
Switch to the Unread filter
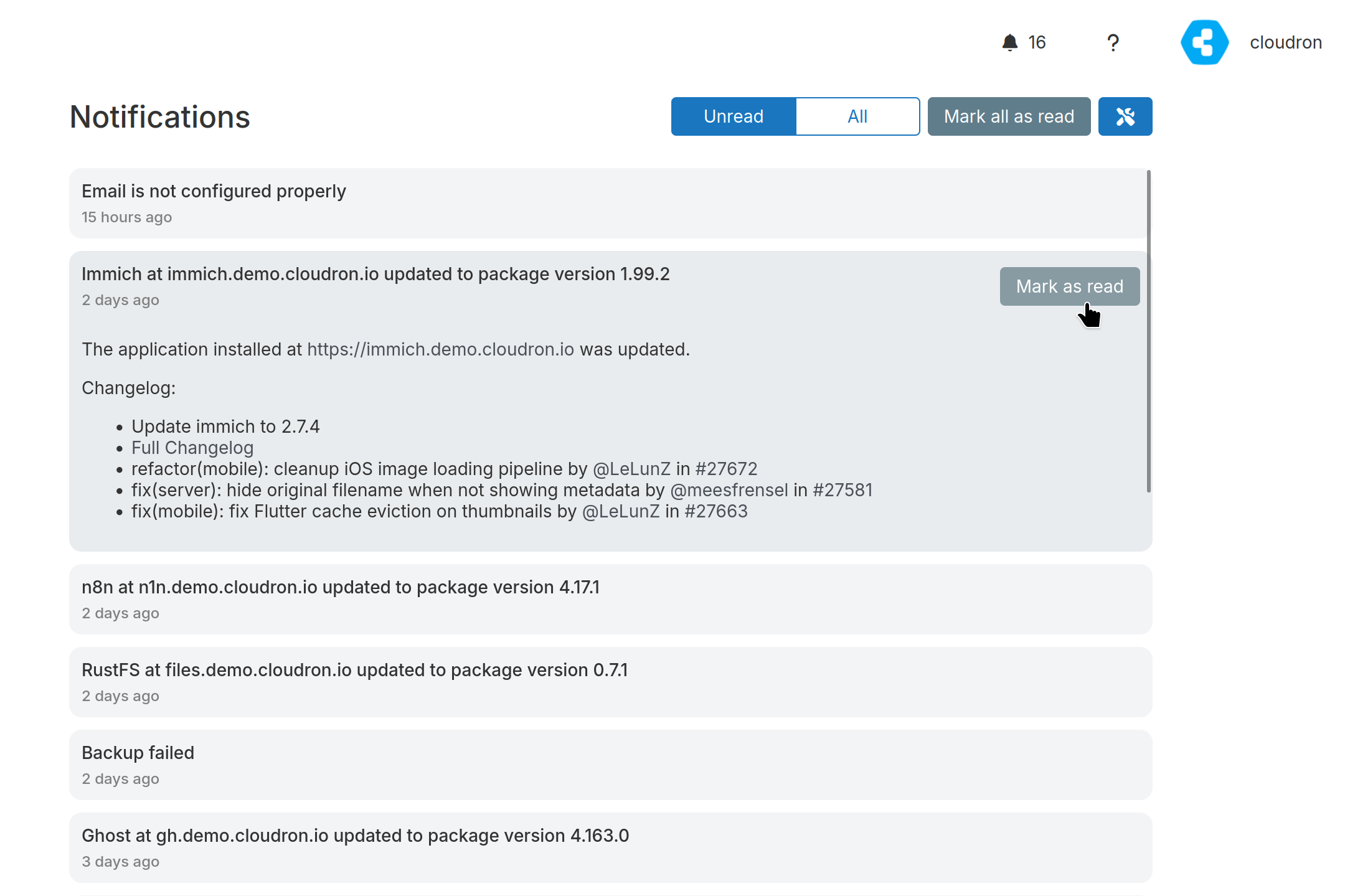coord(733,116)
